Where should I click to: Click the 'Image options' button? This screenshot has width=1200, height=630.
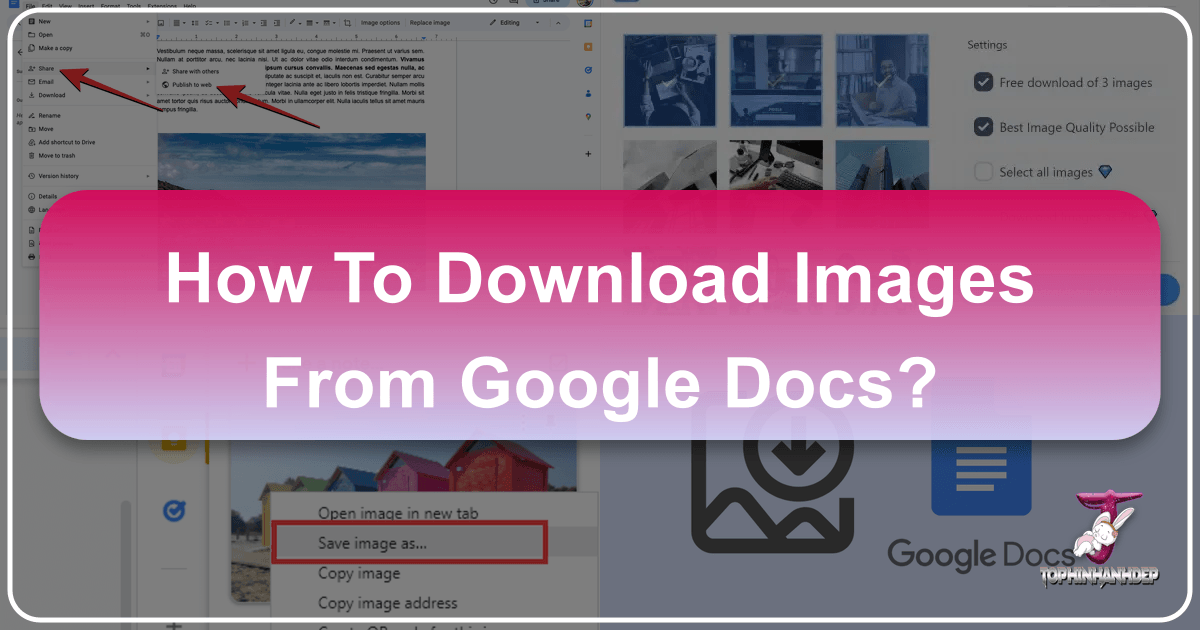(x=380, y=22)
